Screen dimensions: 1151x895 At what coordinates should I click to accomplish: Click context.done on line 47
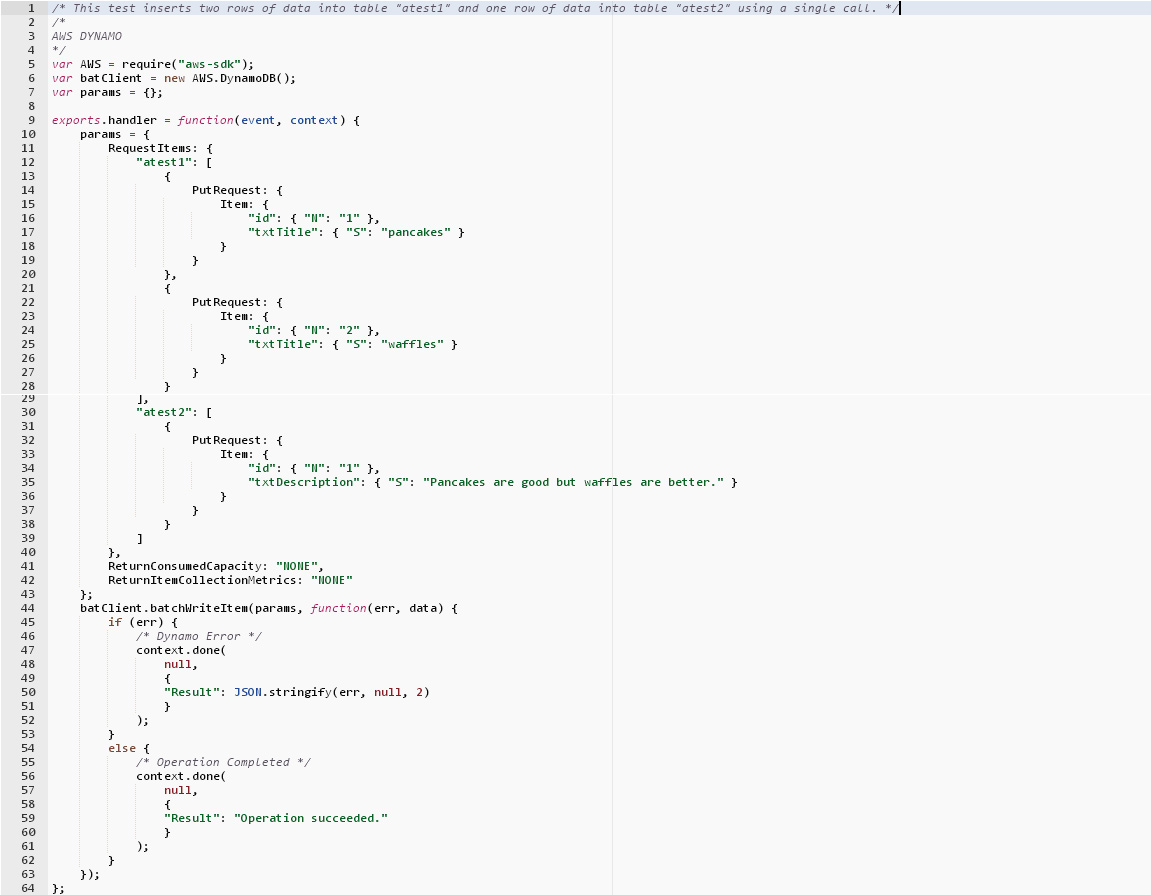[178, 650]
